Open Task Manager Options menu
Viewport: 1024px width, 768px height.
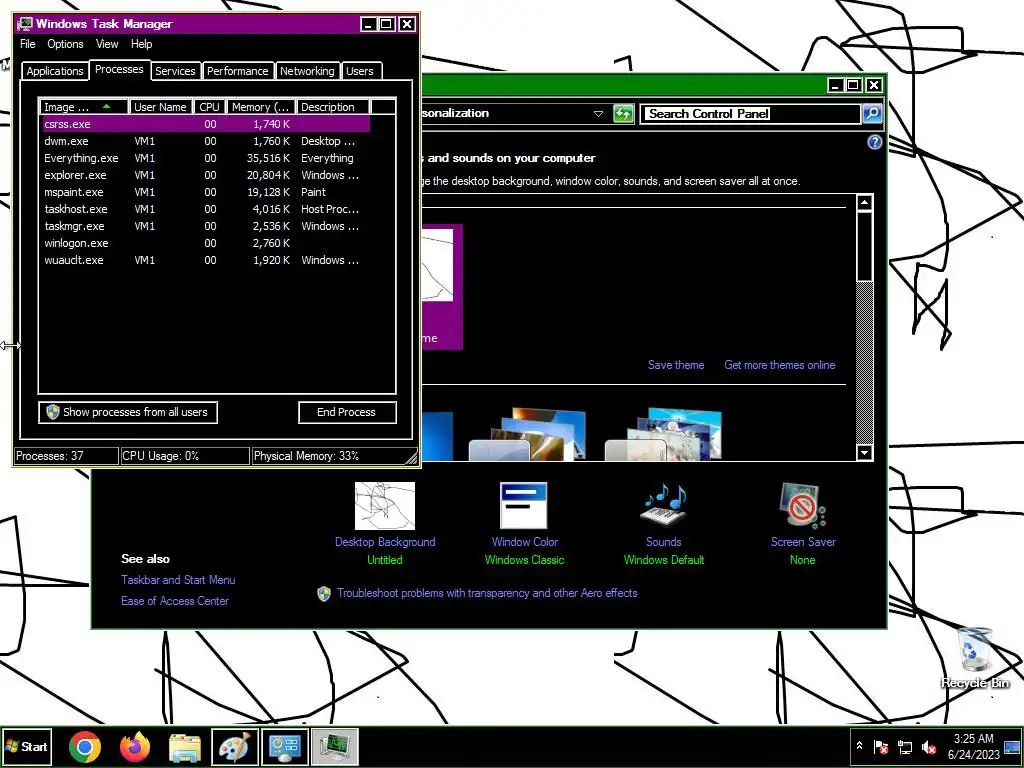(x=65, y=44)
